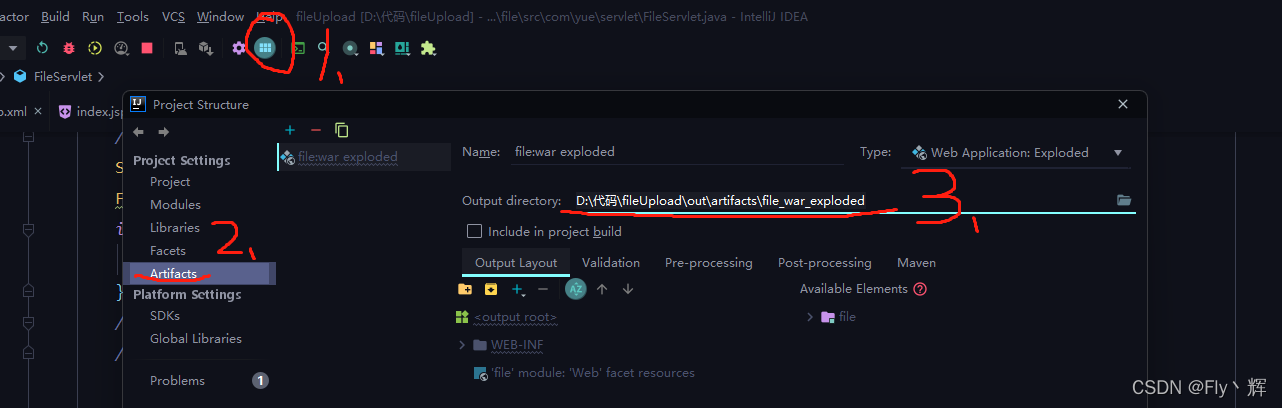
Task: Open the artifact Type dropdown
Action: tap(1016, 153)
